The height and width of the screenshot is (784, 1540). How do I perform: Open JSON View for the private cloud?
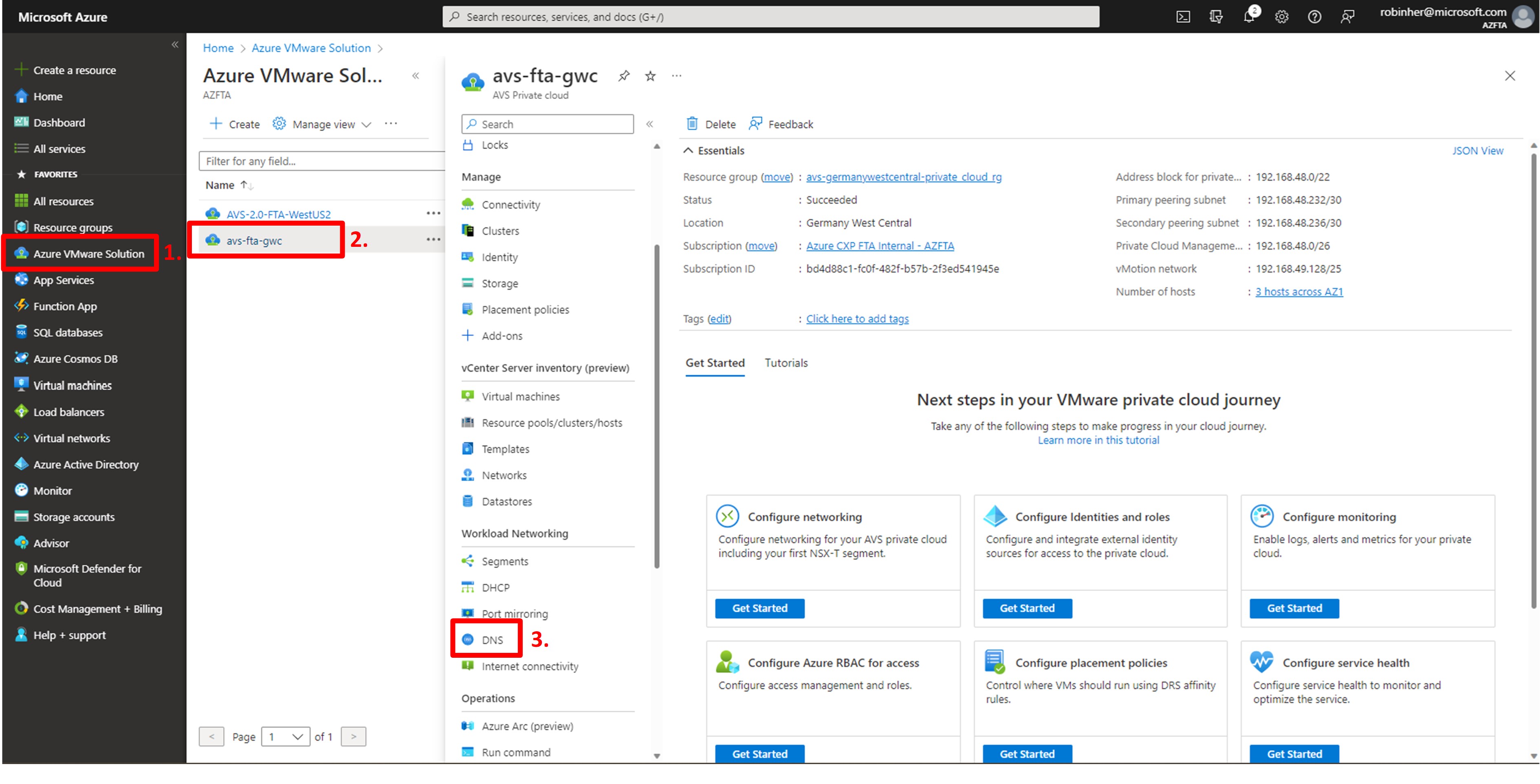pos(1478,150)
